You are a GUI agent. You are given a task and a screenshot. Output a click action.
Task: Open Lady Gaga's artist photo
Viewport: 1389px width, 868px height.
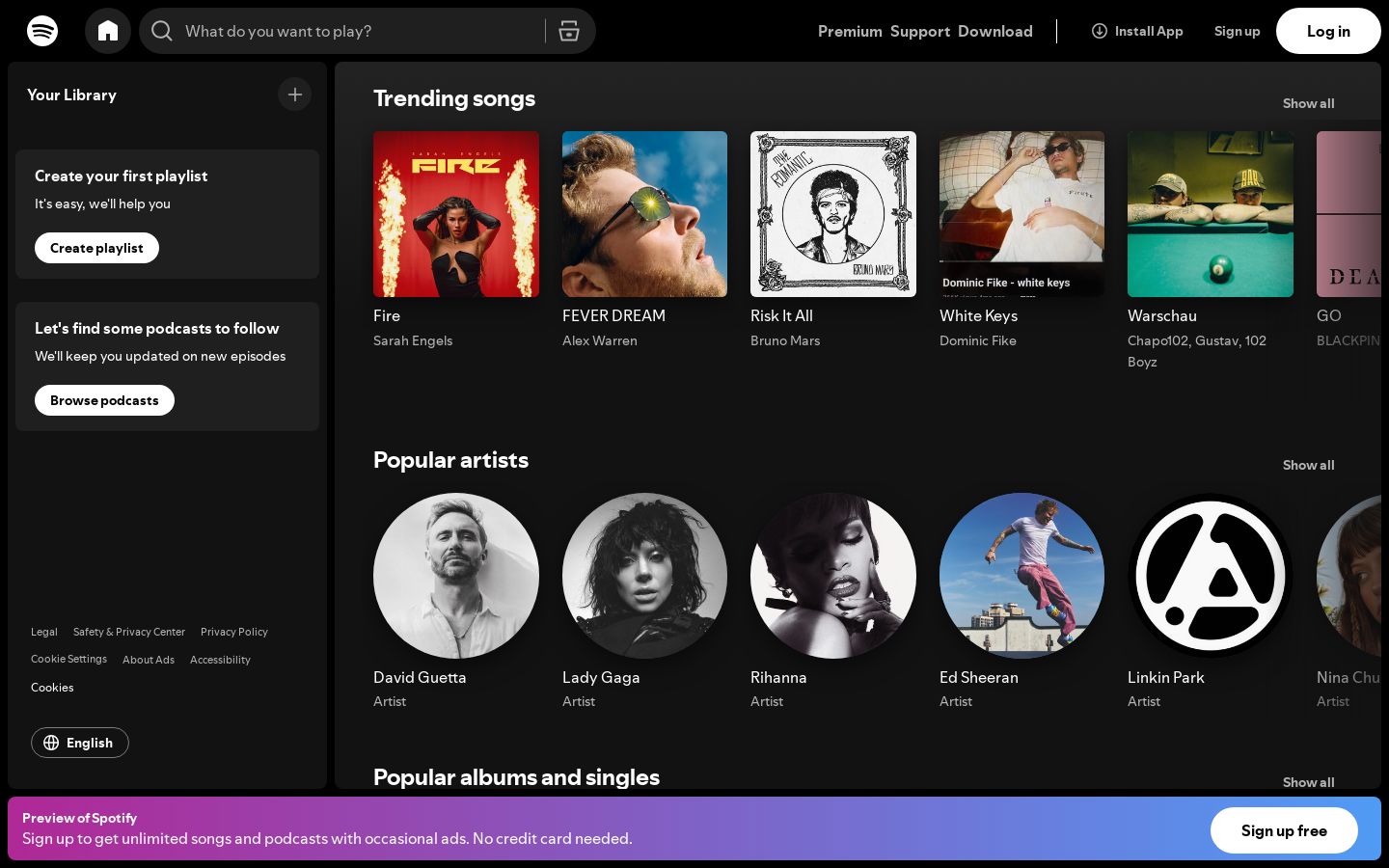point(644,576)
